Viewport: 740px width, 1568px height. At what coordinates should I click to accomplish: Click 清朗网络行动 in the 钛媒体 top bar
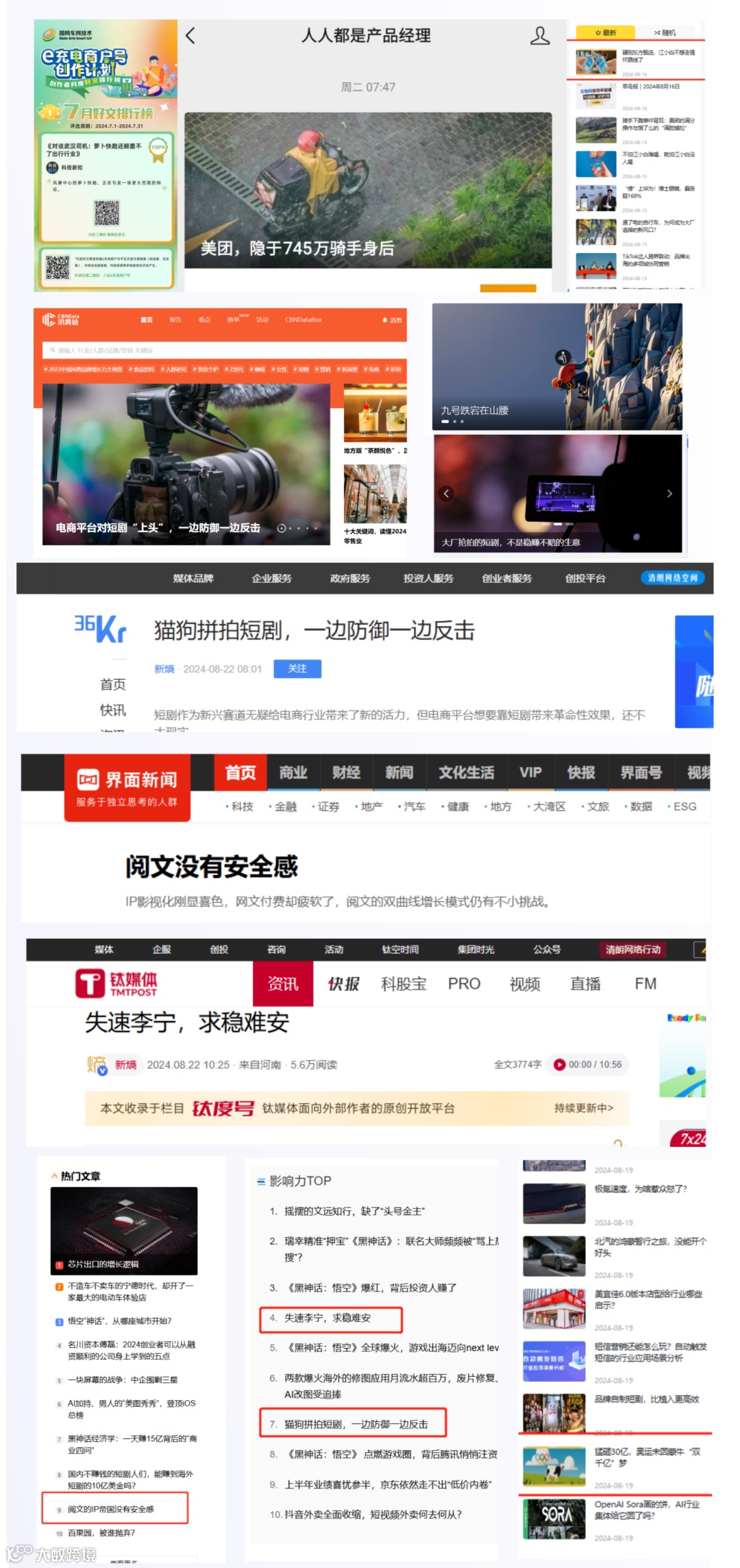coord(633,950)
